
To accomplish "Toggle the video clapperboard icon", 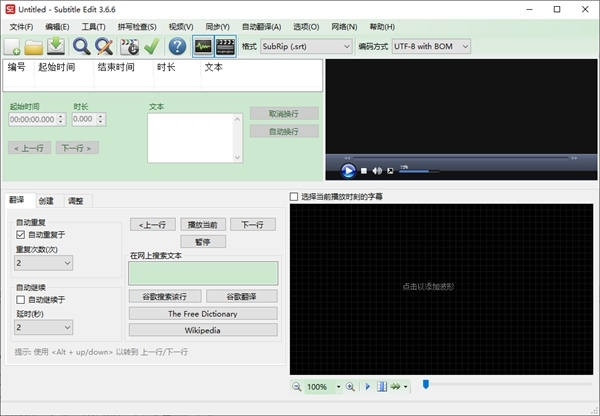I will 226,46.
